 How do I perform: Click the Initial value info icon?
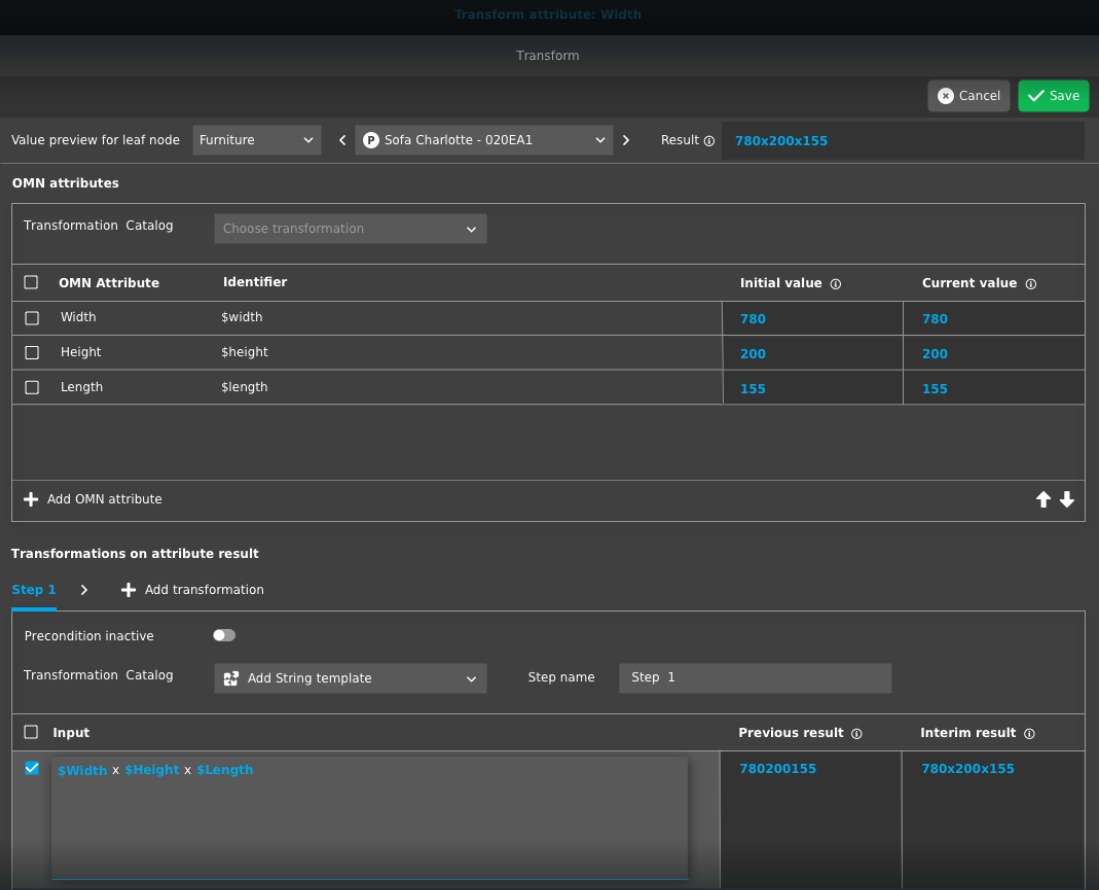(835, 284)
